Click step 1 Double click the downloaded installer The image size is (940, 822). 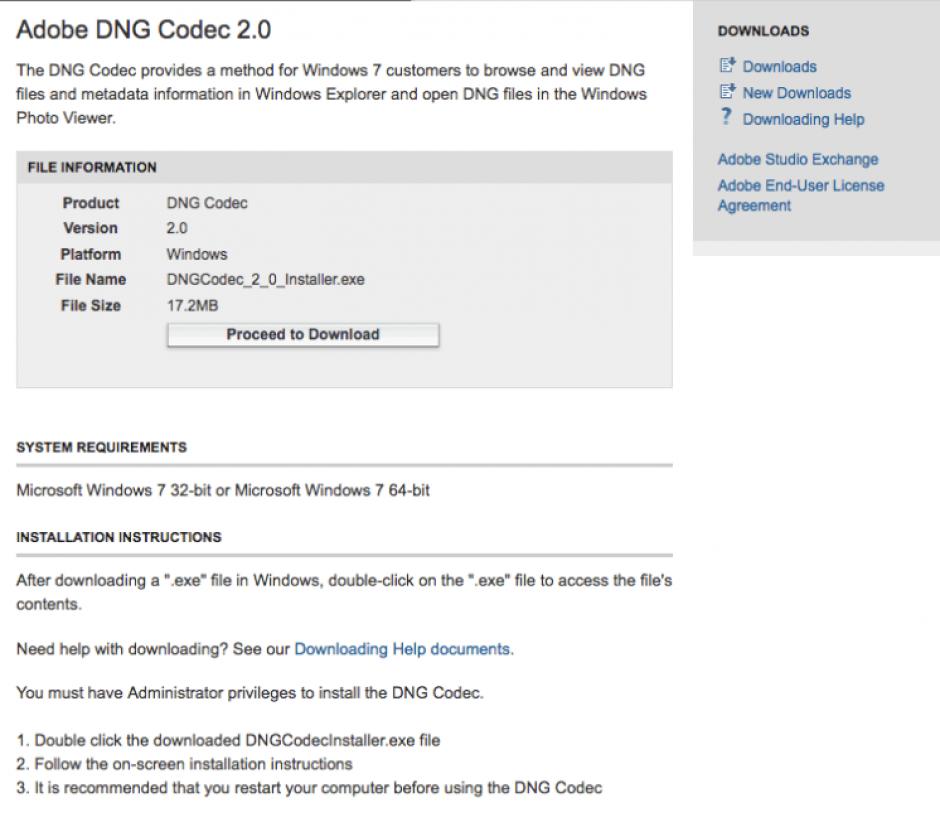click(228, 740)
